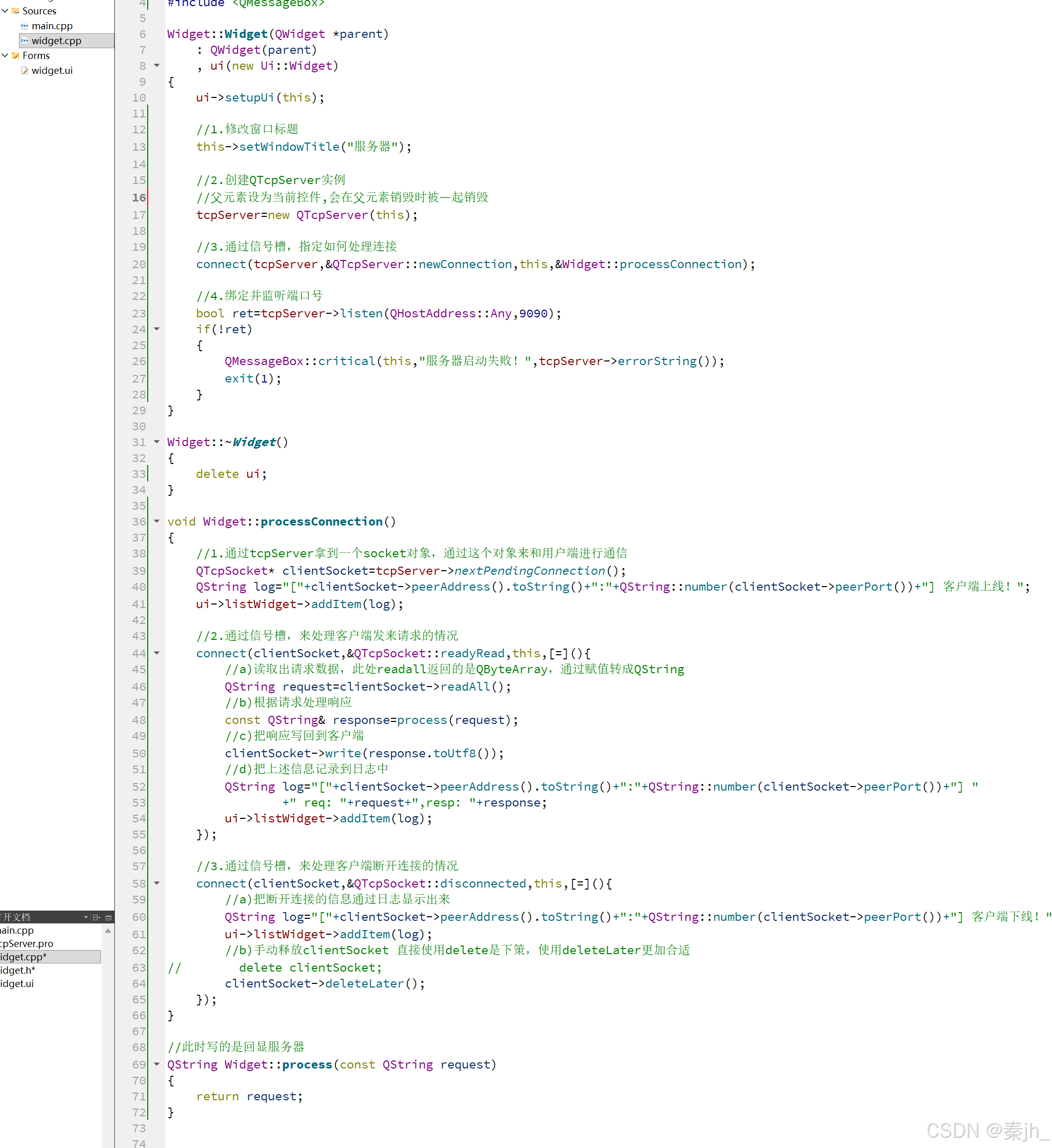The width and height of the screenshot is (1052, 1148).
Task: Fold the readyRead lambda at line 44
Action: (x=156, y=653)
